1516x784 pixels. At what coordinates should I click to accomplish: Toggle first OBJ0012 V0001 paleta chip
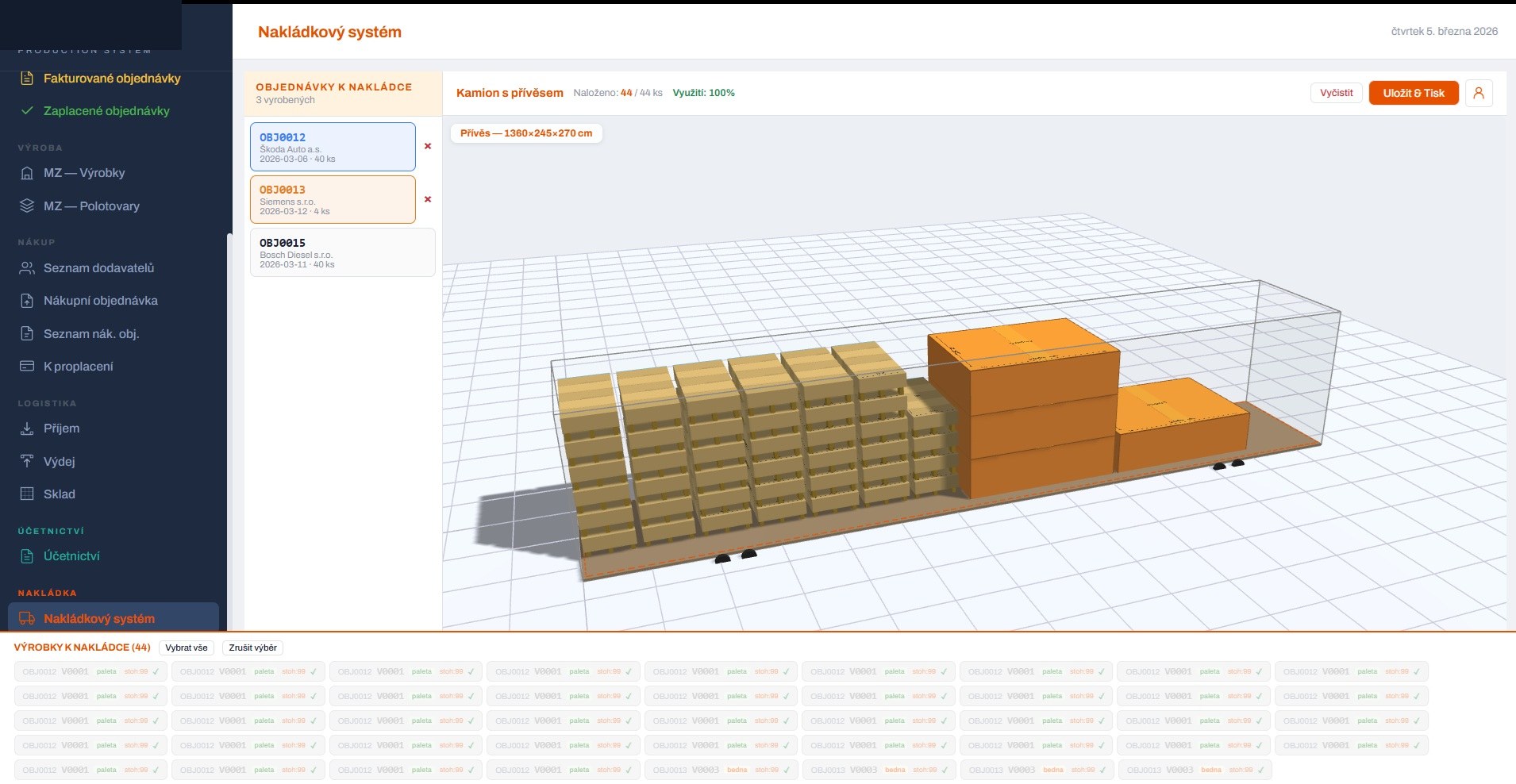(x=90, y=671)
